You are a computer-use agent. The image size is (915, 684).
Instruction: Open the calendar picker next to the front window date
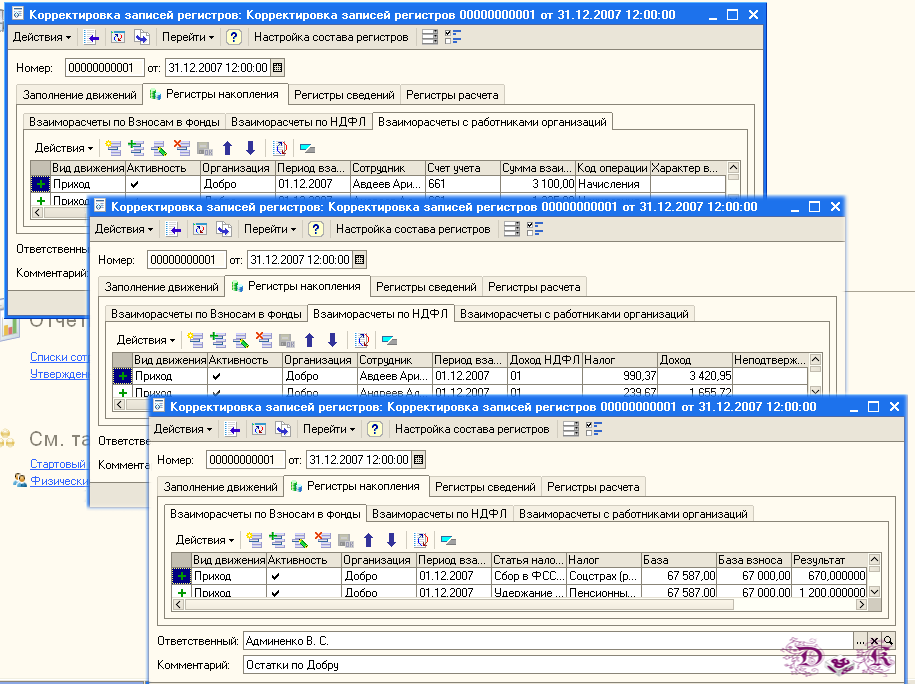(418, 460)
